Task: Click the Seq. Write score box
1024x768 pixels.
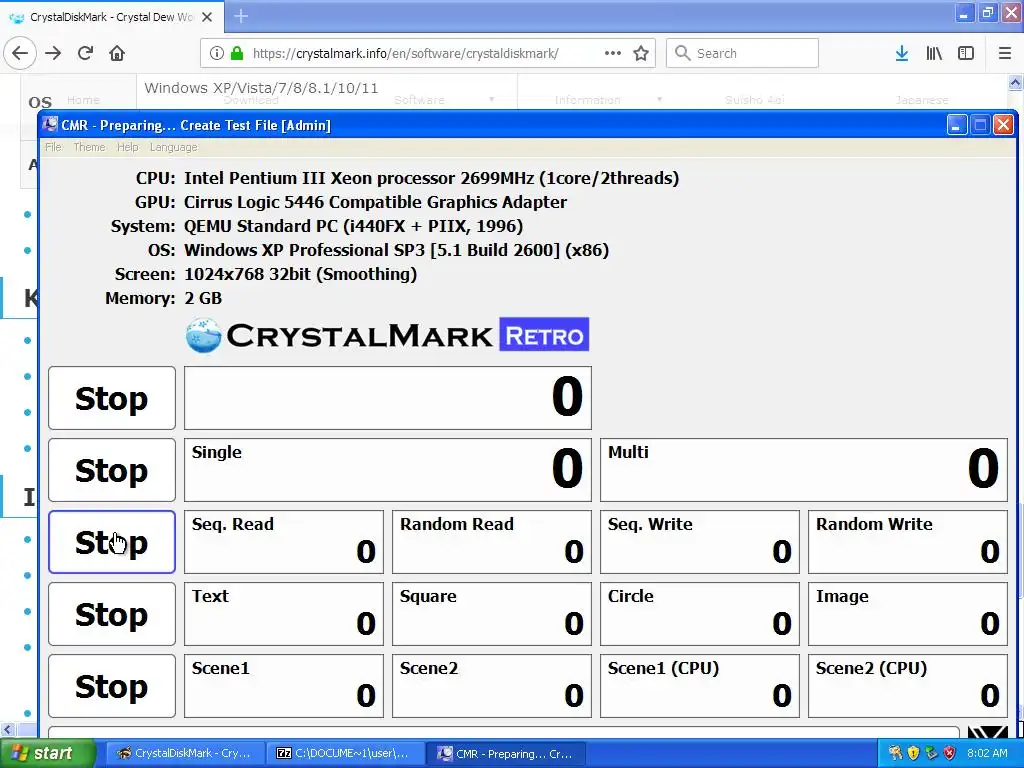Action: coord(699,542)
